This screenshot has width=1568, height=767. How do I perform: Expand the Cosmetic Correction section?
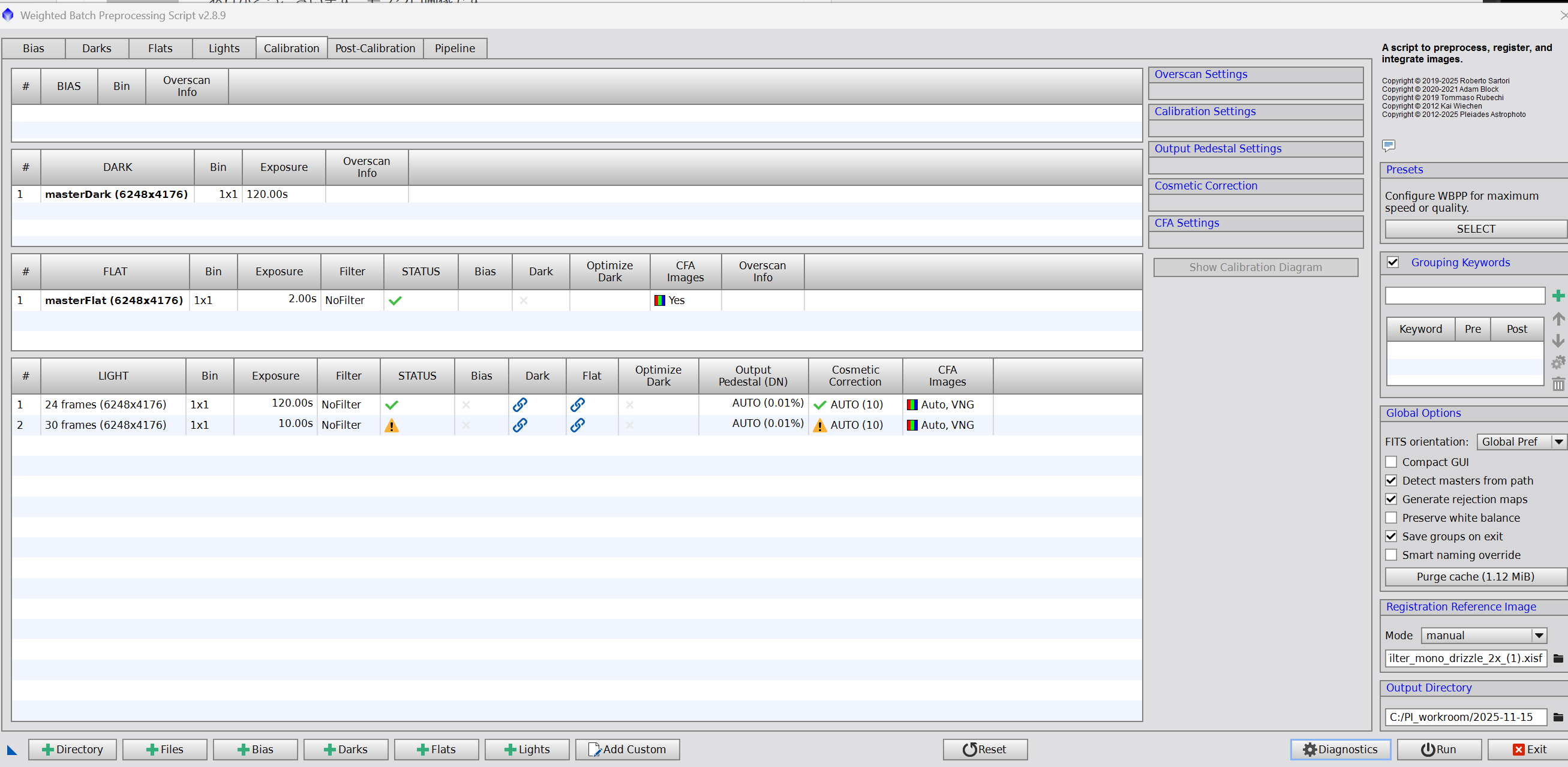click(x=1205, y=186)
